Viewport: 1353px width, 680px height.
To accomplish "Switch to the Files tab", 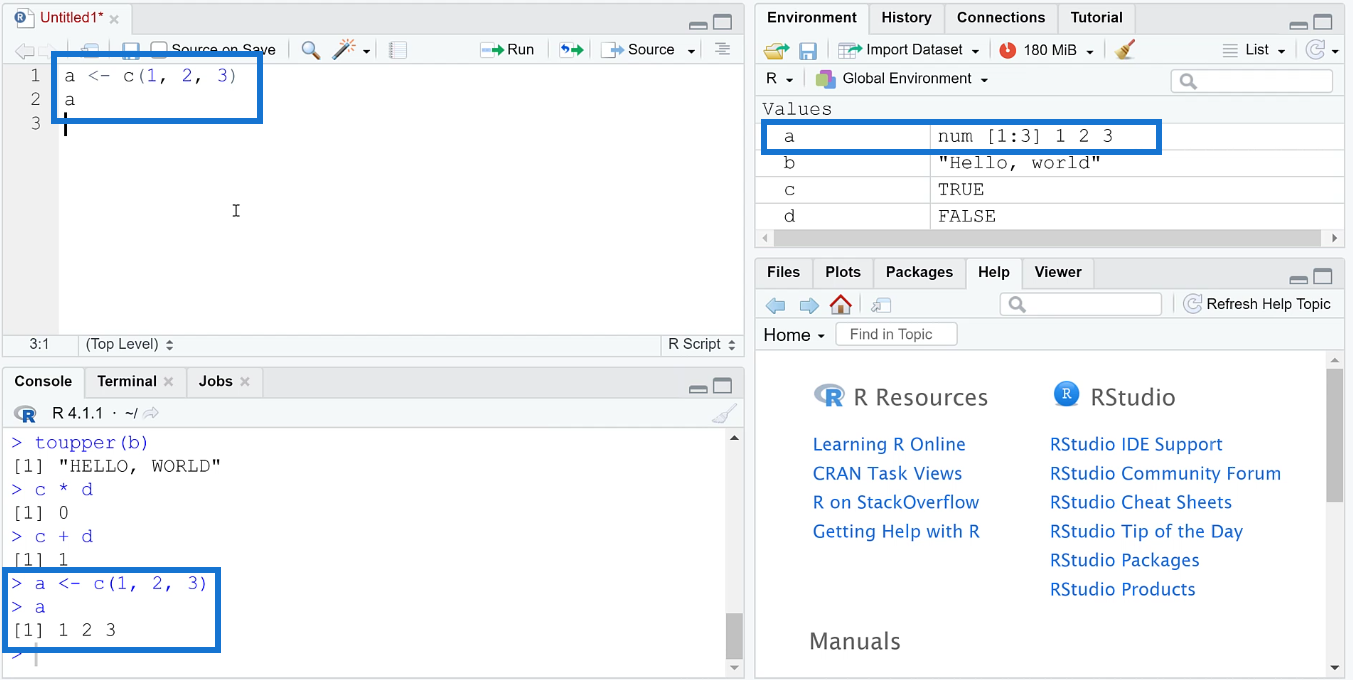I will click(783, 272).
